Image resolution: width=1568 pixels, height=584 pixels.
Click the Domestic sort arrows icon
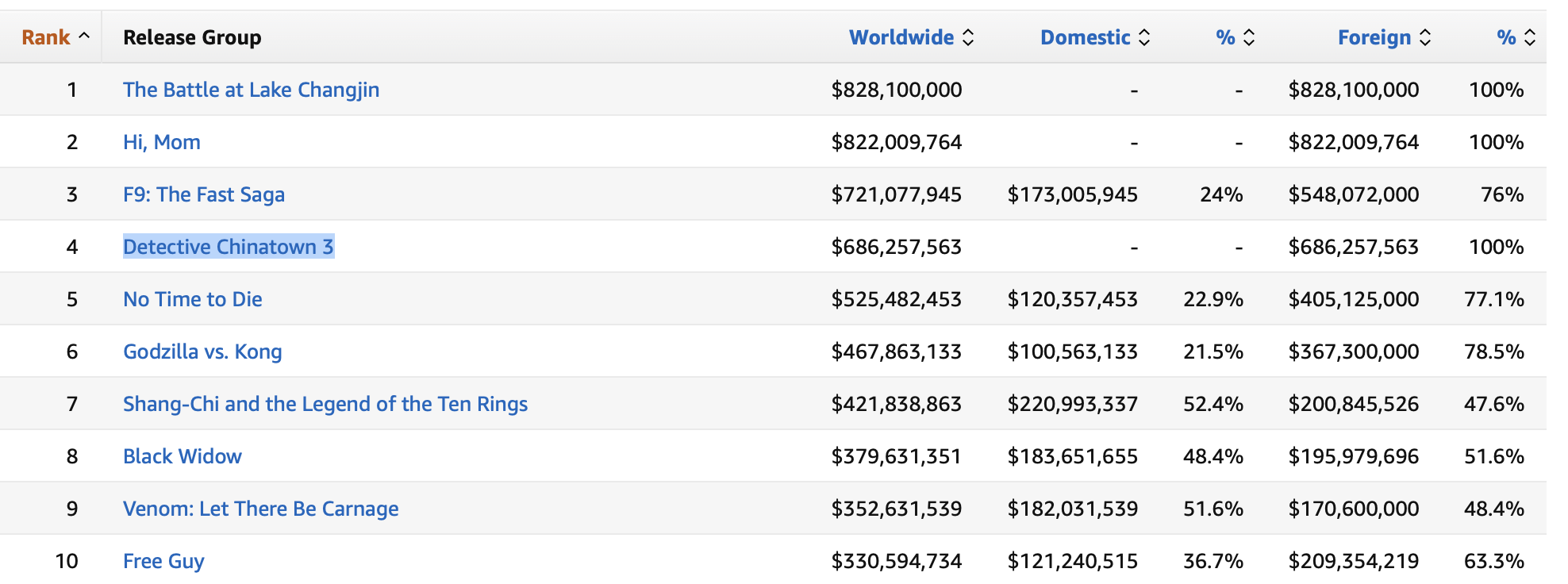(x=1143, y=37)
